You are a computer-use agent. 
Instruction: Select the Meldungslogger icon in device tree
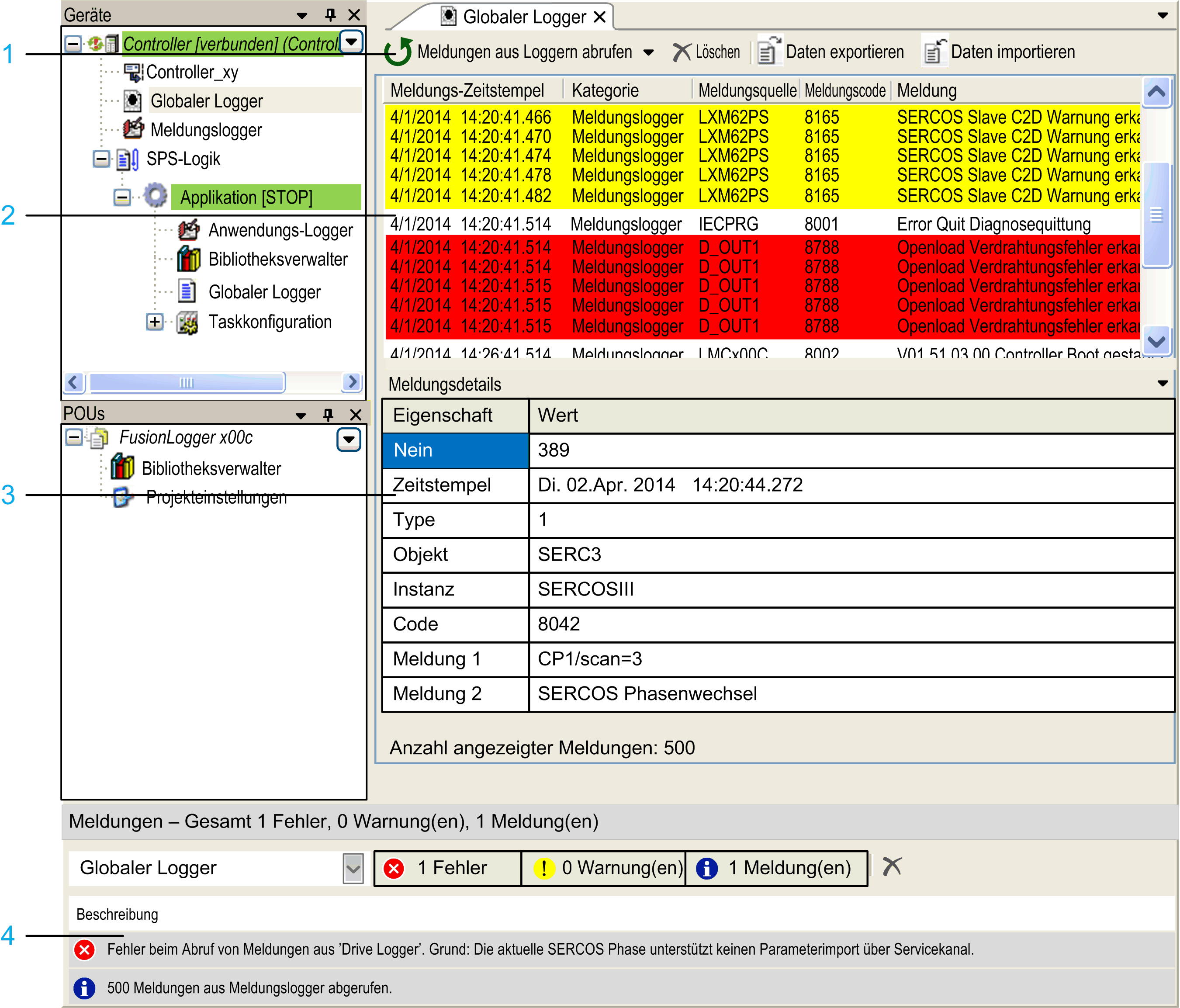(x=133, y=129)
